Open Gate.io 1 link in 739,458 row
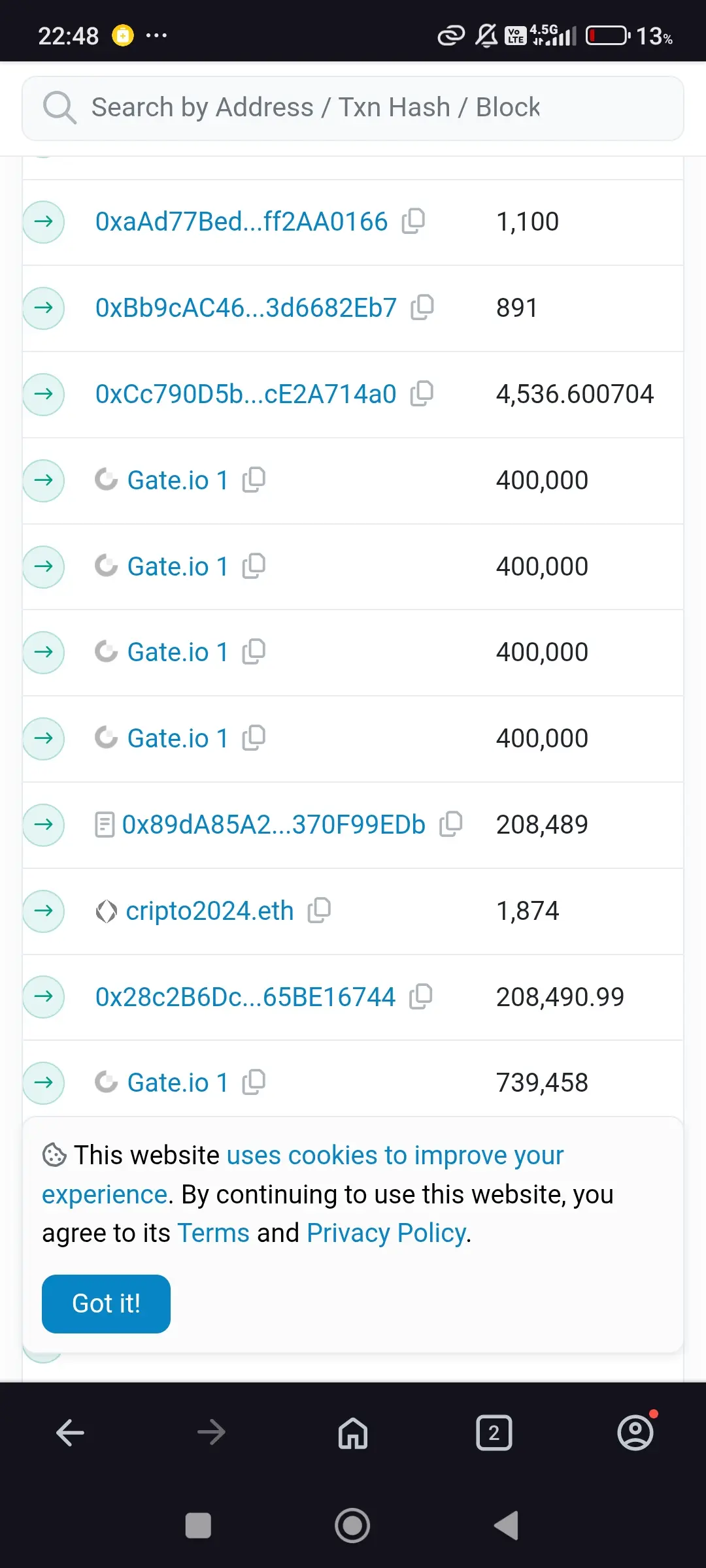 [177, 1083]
